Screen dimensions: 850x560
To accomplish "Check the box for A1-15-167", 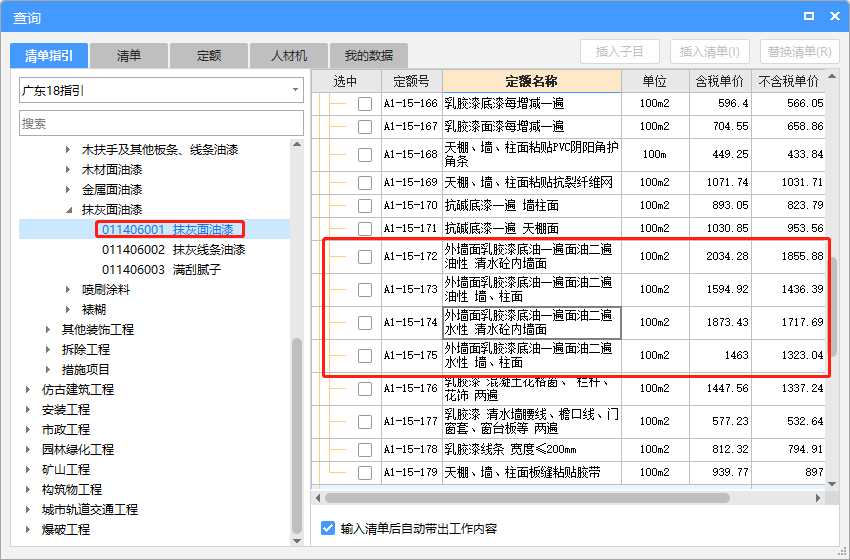I will pos(365,127).
